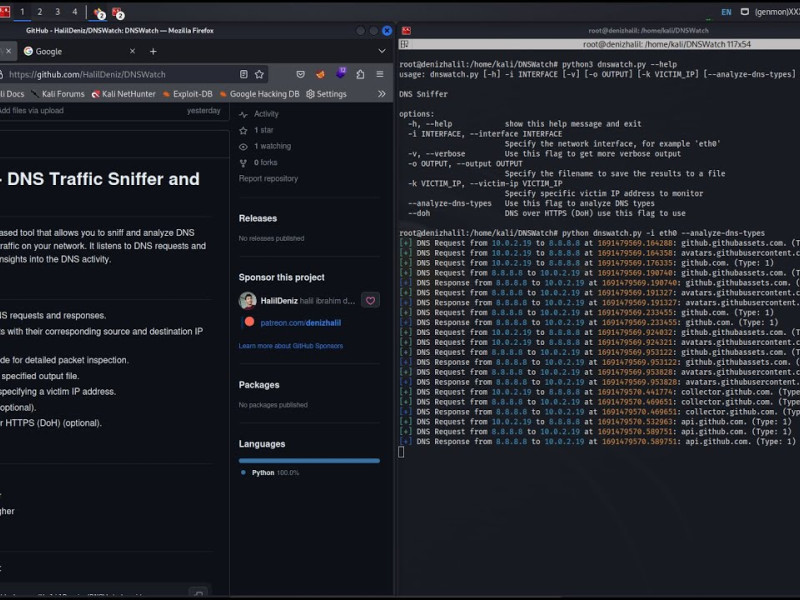Open the Kali Forums bookmark
Screen dimensions: 800x600
58,94
